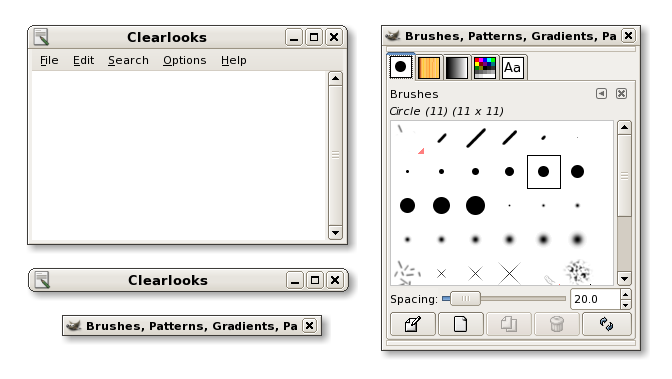
Task: Switch to the Patterns tab
Action: click(x=429, y=67)
